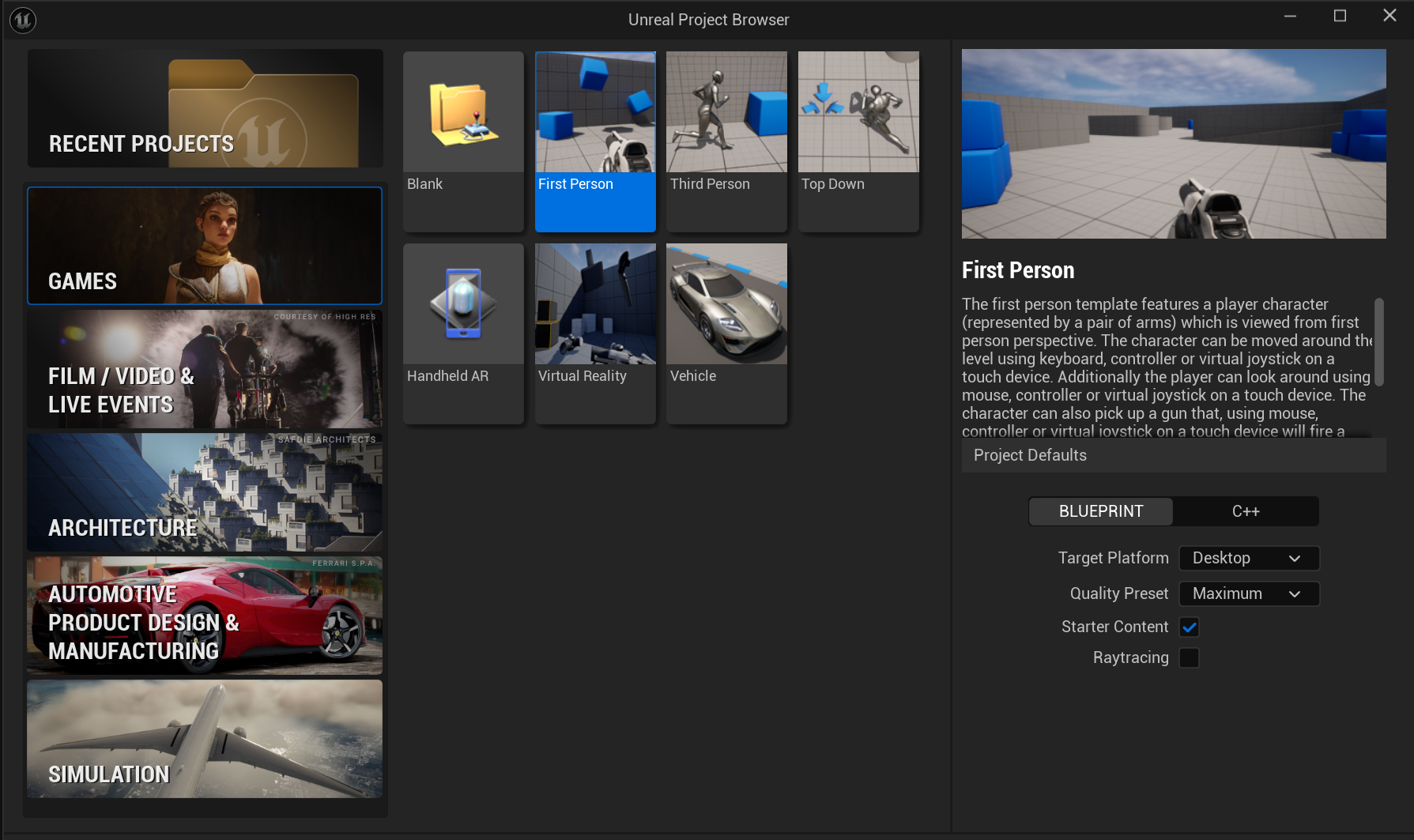Open the Quality Preset dropdown

click(1249, 593)
